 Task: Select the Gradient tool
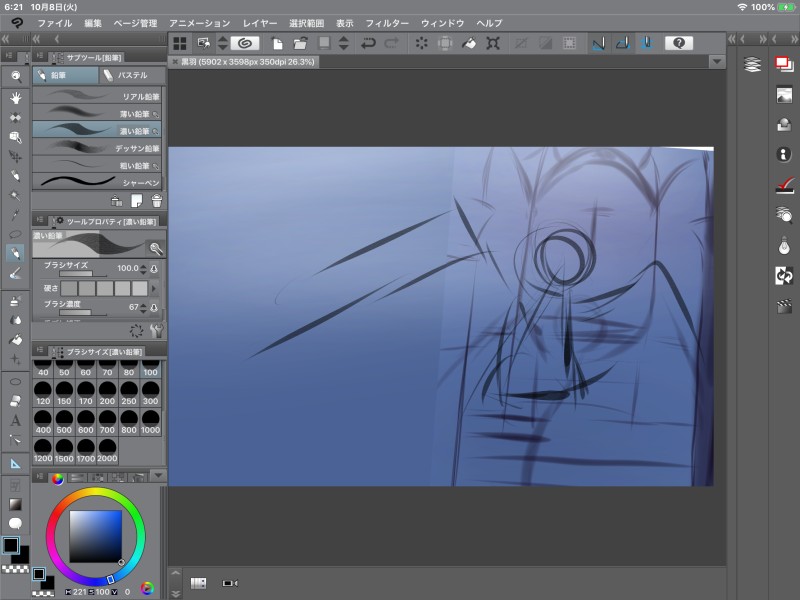16,504
